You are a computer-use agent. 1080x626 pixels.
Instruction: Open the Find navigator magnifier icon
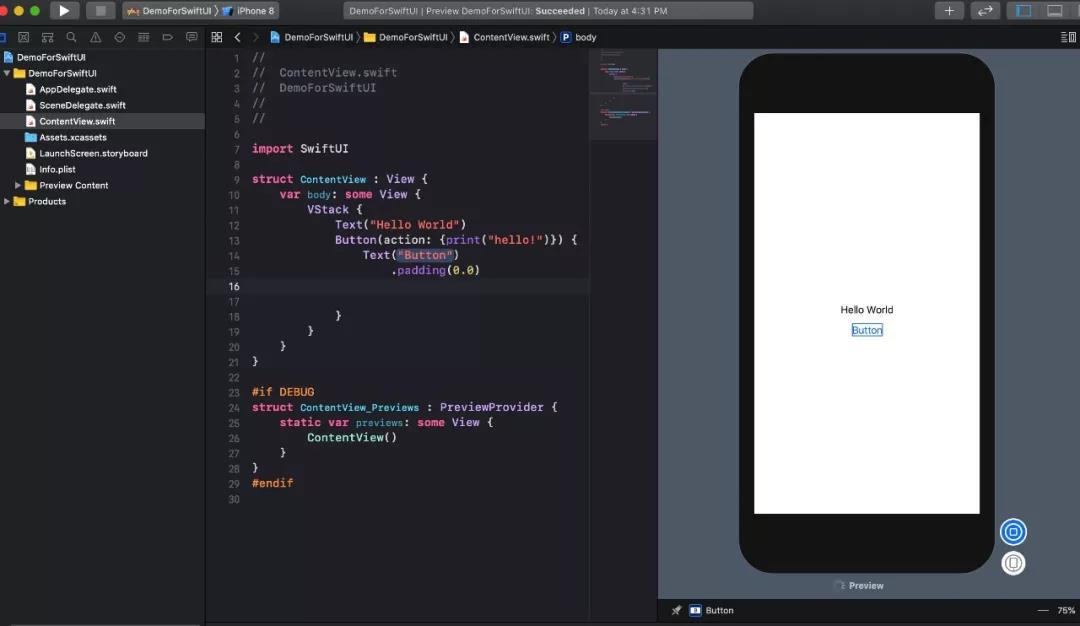coord(71,37)
